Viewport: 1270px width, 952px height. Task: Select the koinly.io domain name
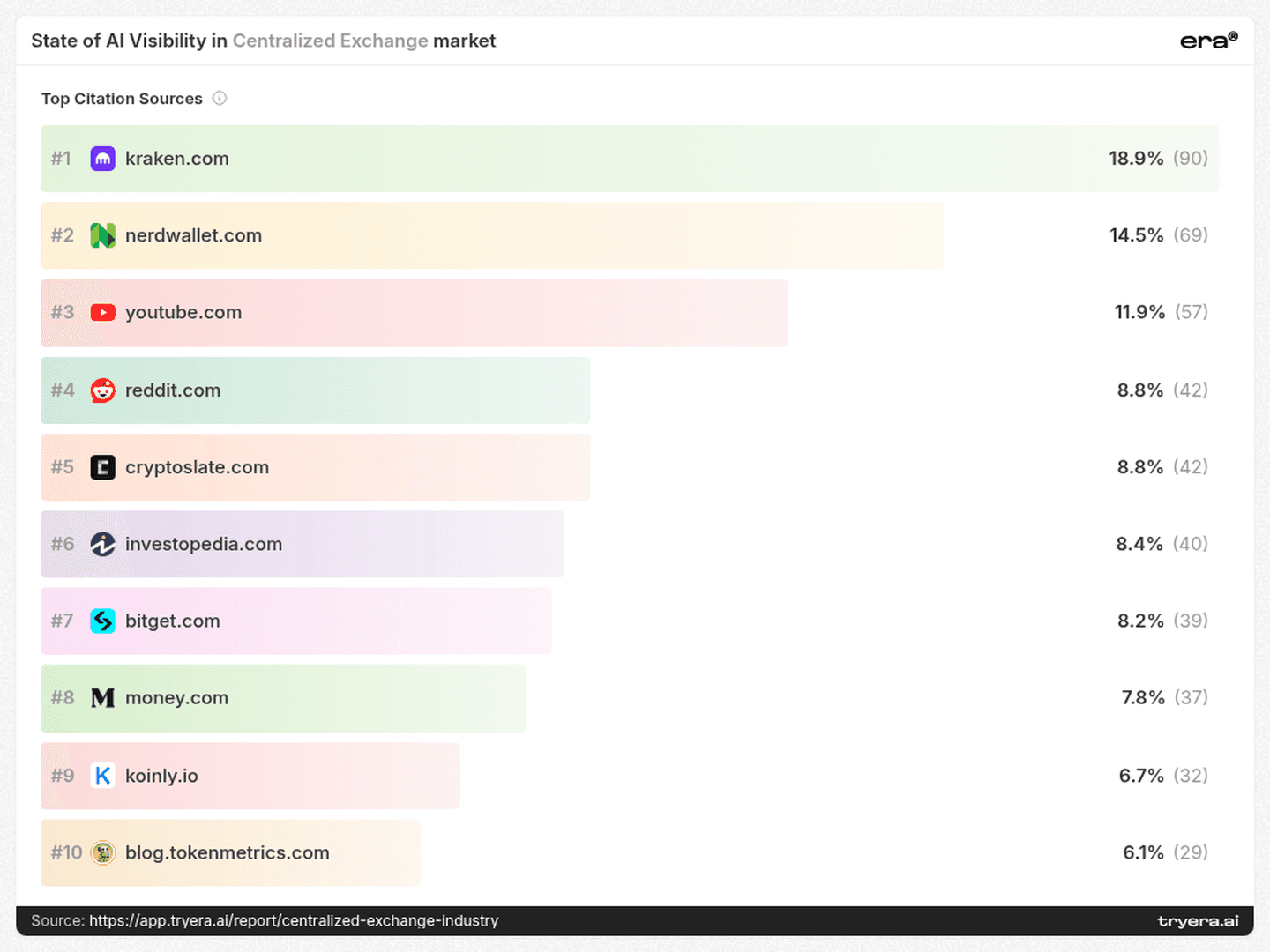pyautogui.click(x=161, y=776)
